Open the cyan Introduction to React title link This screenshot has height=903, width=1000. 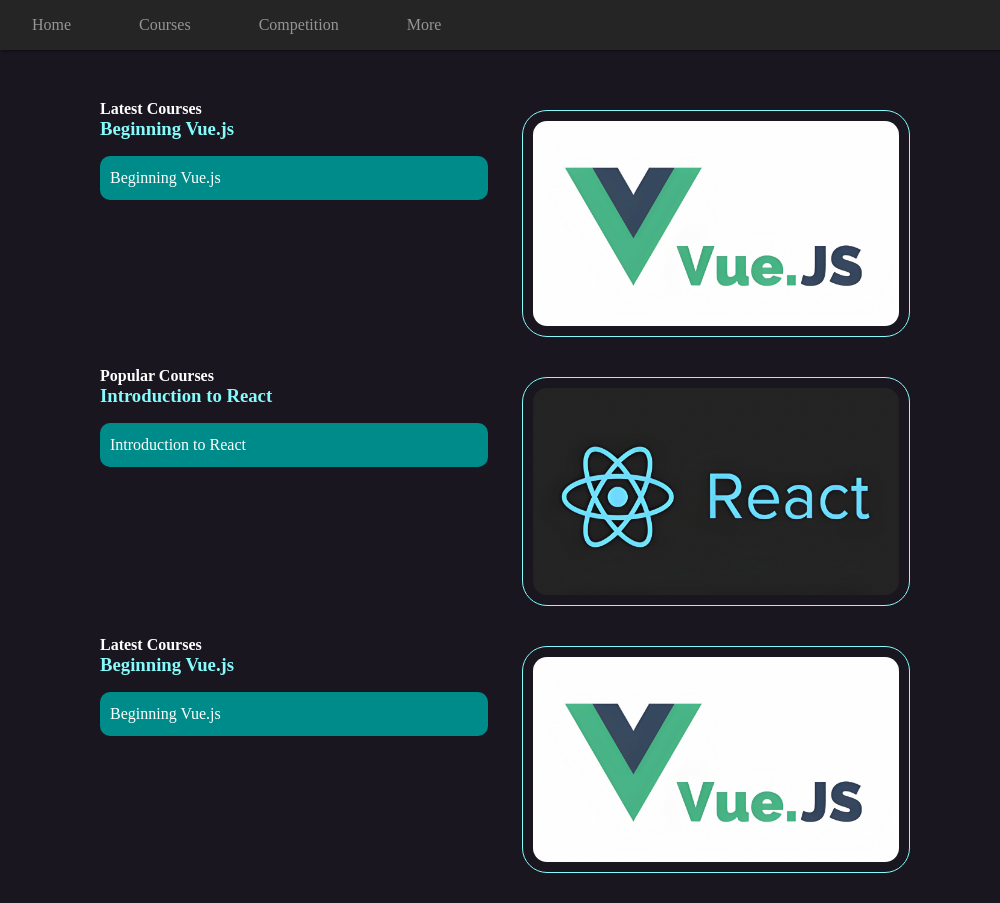click(186, 396)
